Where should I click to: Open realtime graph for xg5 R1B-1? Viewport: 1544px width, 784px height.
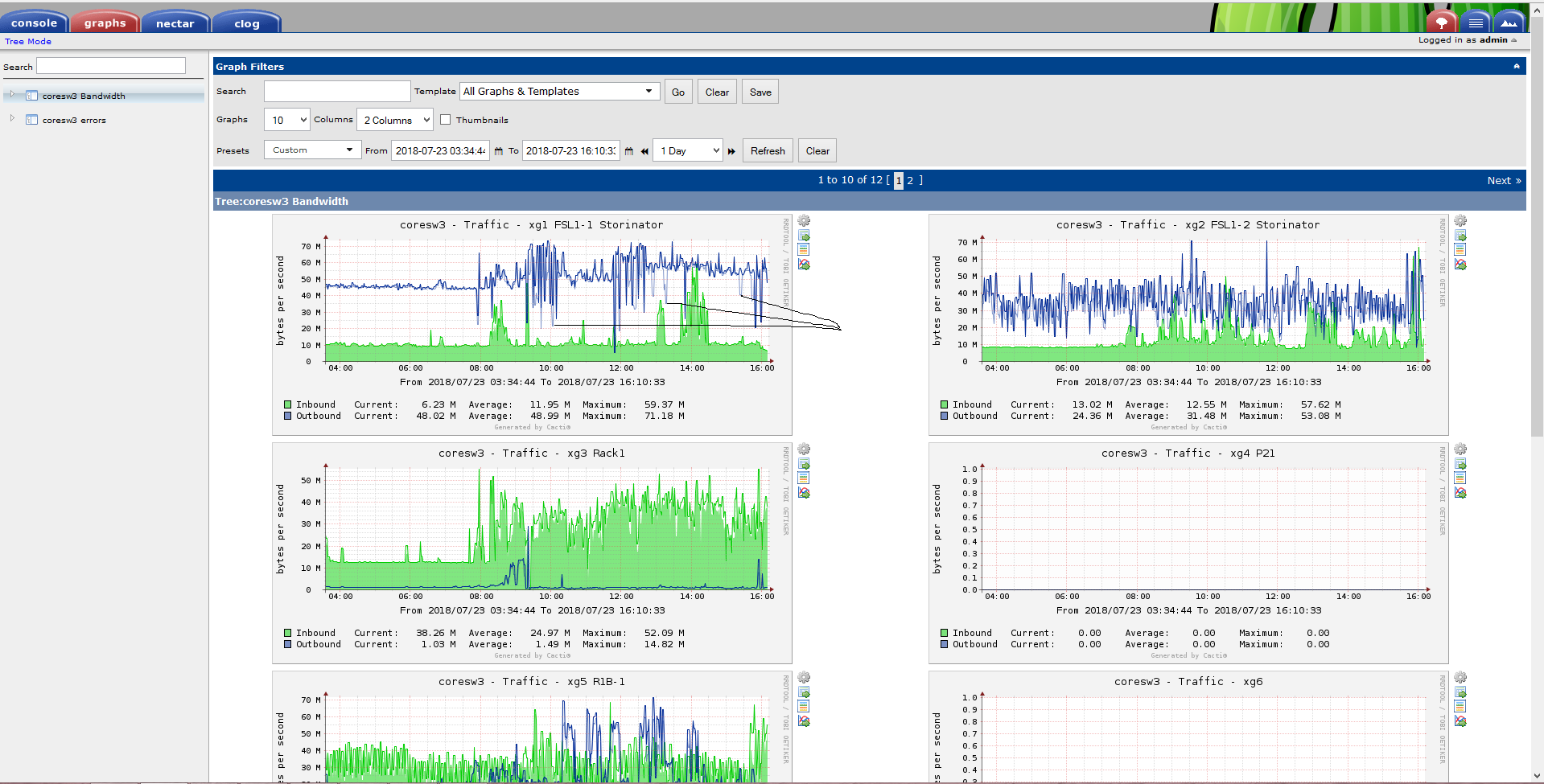pos(804,720)
